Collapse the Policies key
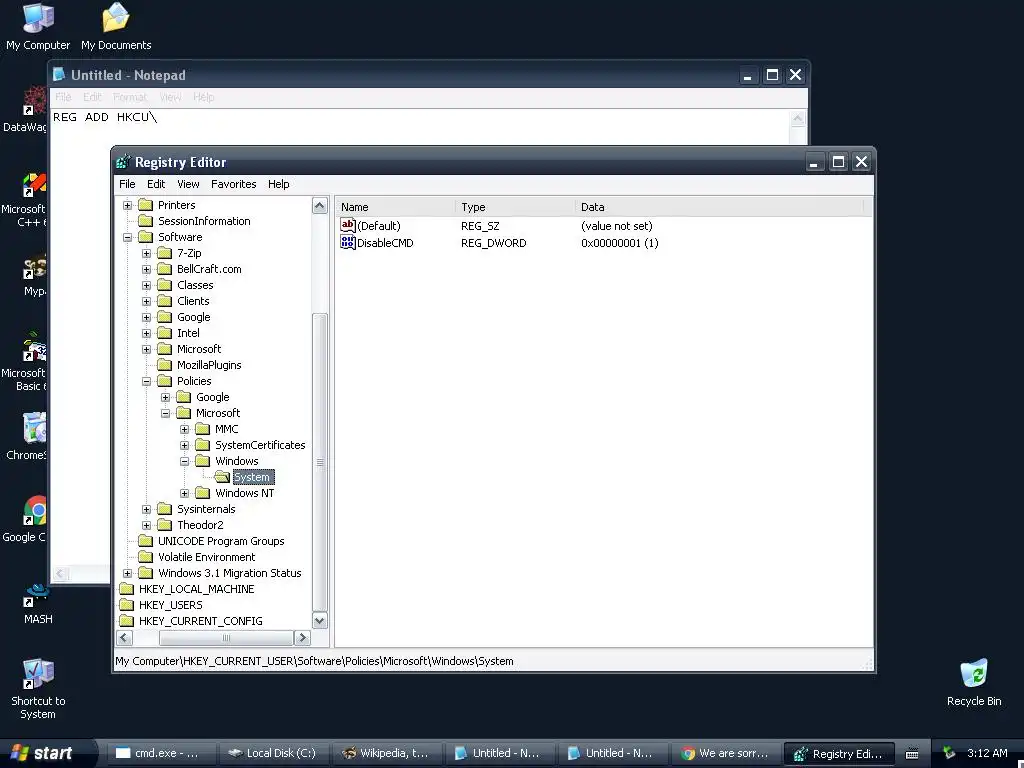 (x=147, y=381)
